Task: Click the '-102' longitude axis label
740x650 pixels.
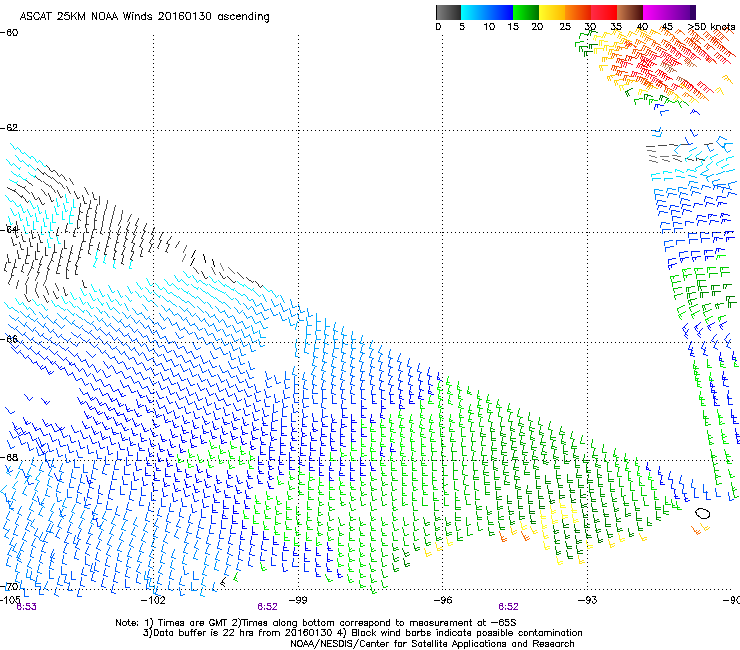Action: [x=153, y=600]
